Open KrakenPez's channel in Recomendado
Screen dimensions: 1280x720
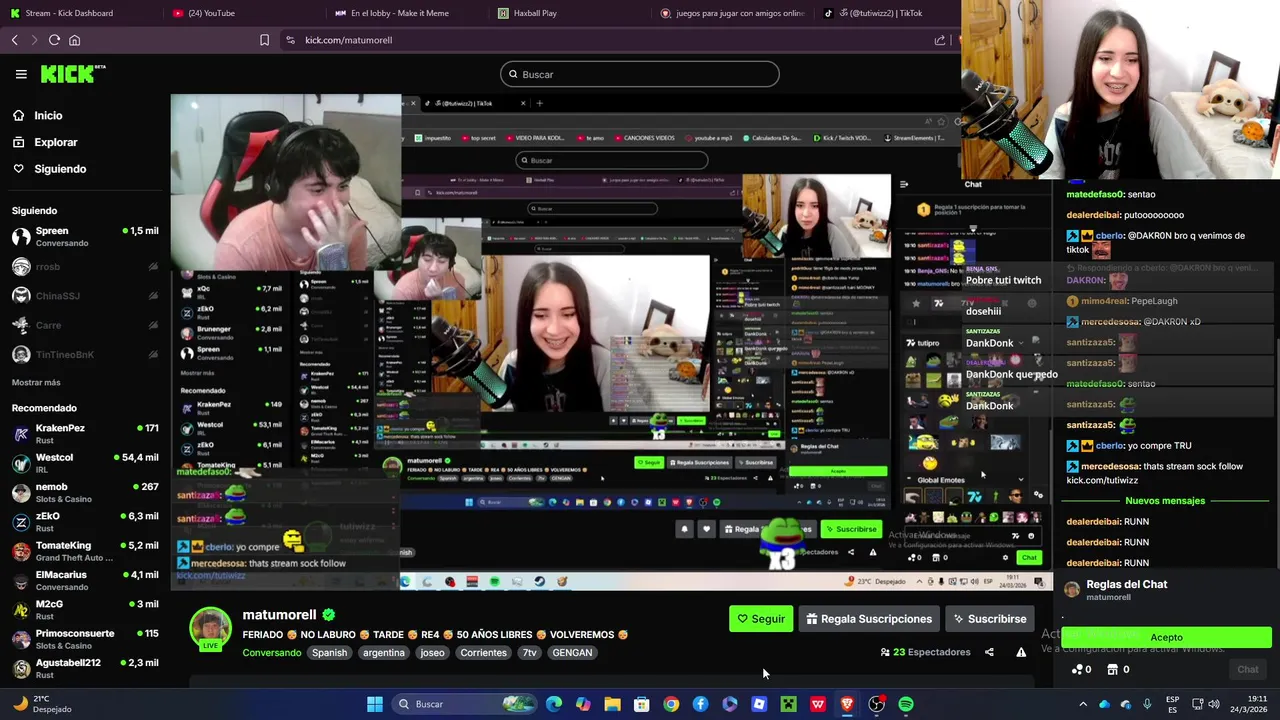tap(85, 434)
